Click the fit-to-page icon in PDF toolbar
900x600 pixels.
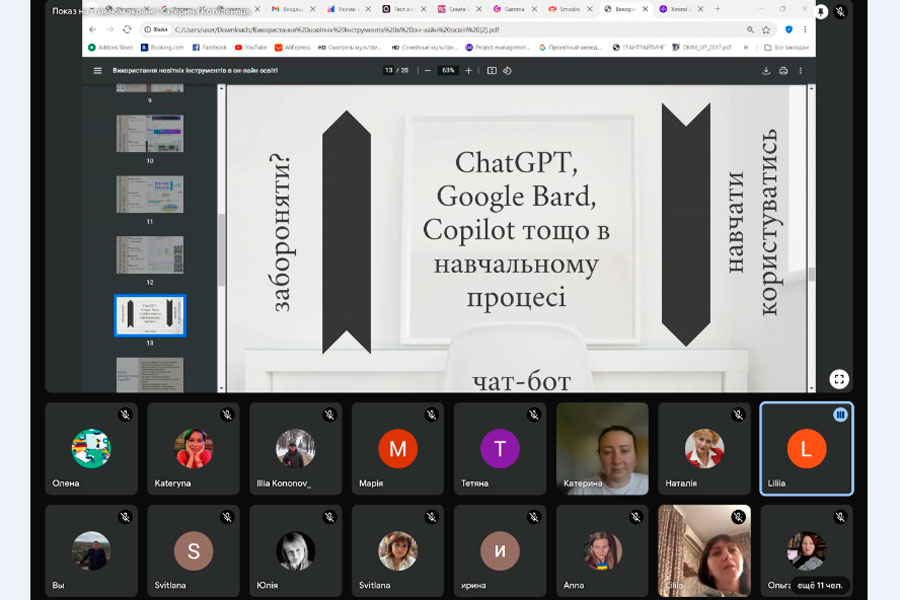[491, 71]
